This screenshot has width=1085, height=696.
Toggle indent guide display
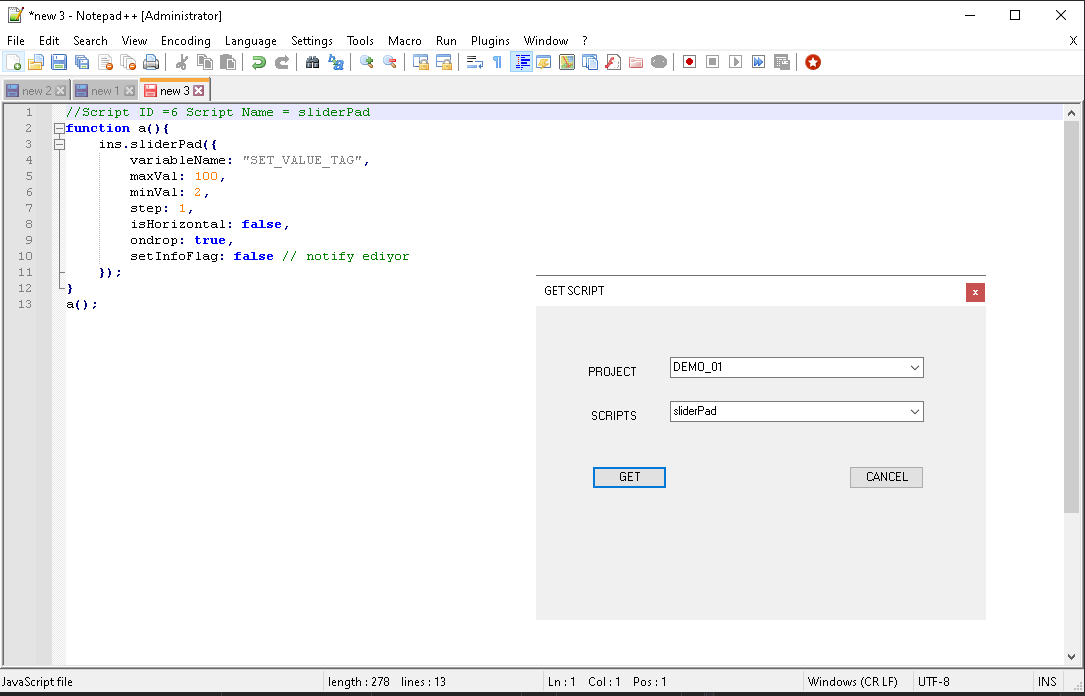(521, 62)
